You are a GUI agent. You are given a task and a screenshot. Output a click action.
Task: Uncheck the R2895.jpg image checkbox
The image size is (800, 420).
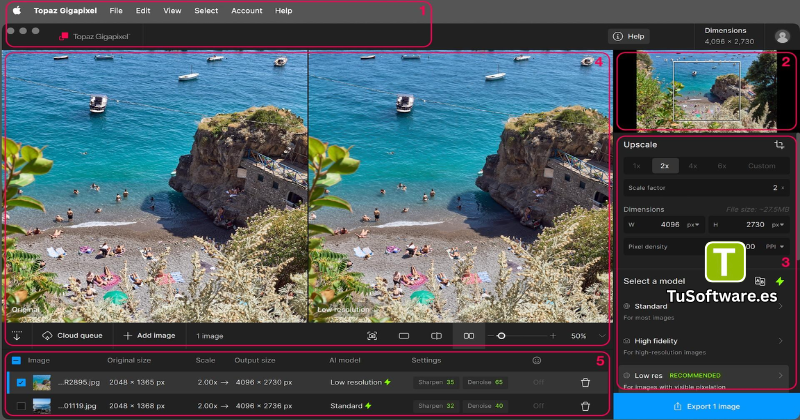21,382
